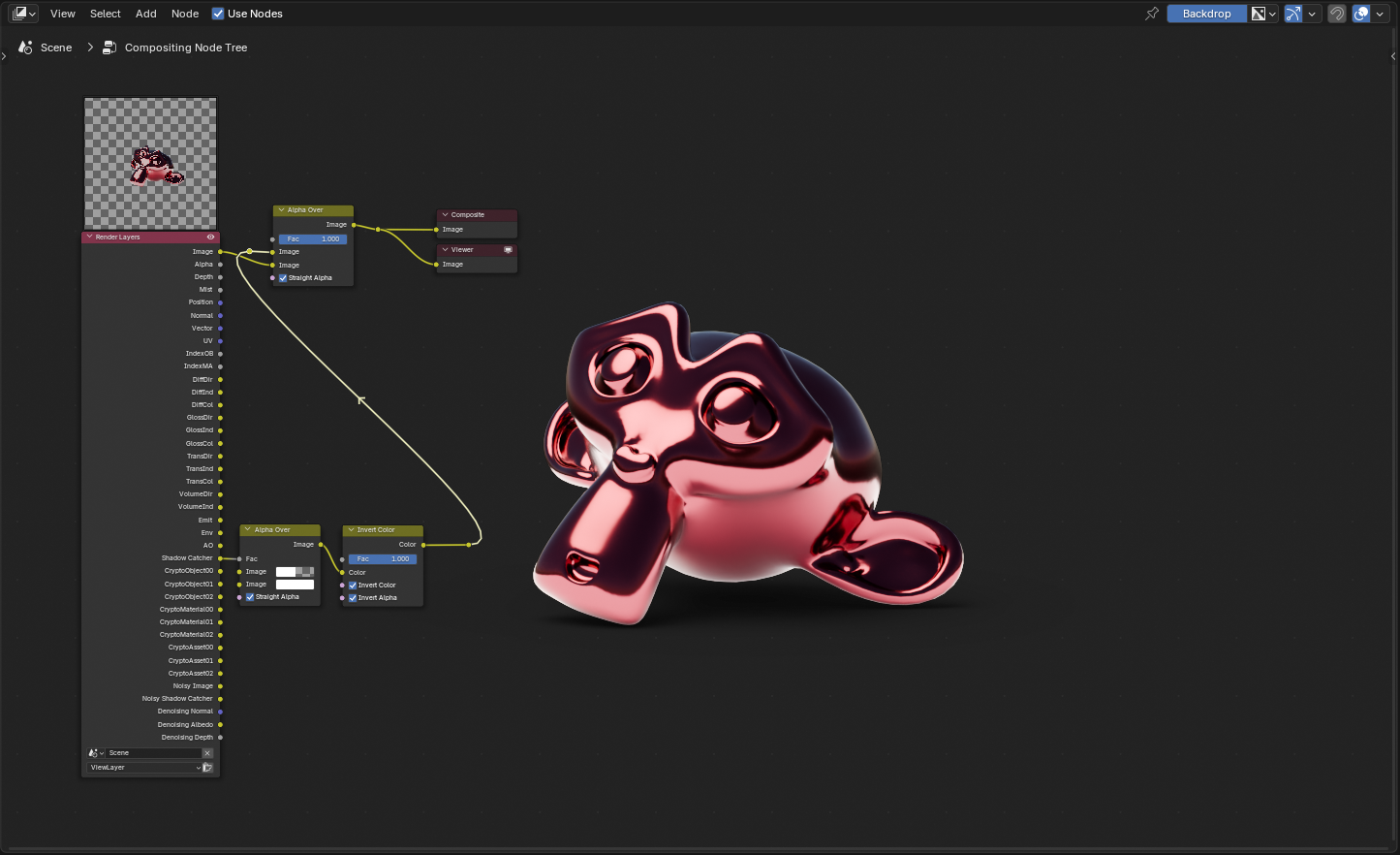
Task: Toggle the magnet snap icon
Action: 1337,14
